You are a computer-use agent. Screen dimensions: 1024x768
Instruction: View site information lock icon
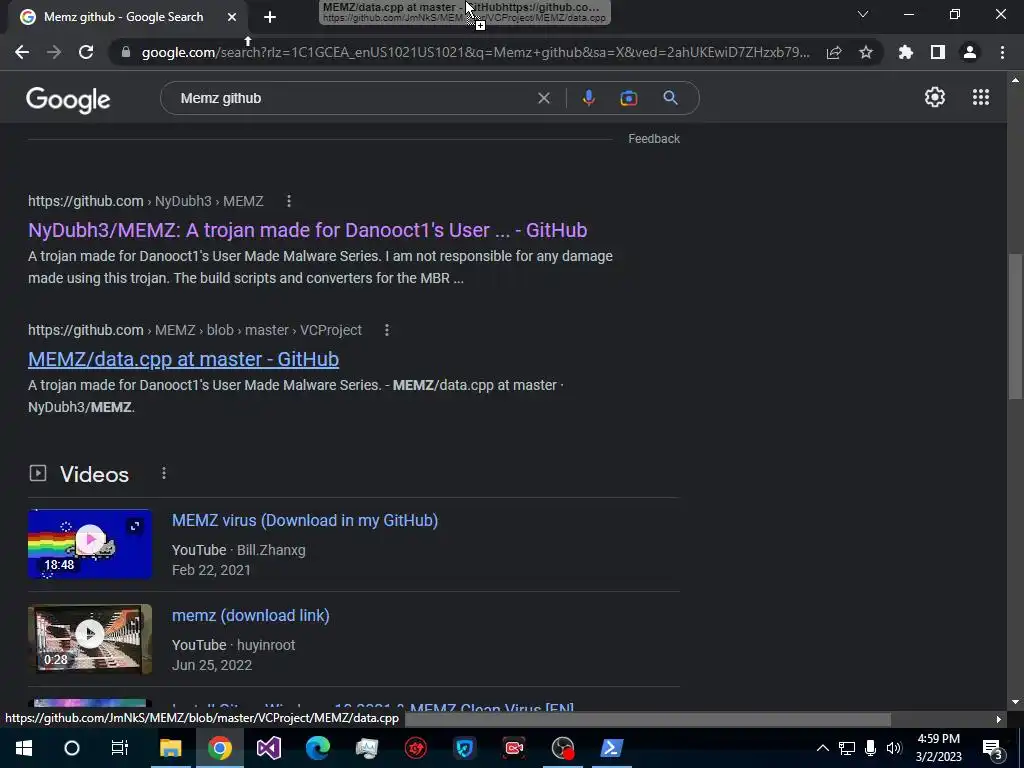[x=126, y=52]
